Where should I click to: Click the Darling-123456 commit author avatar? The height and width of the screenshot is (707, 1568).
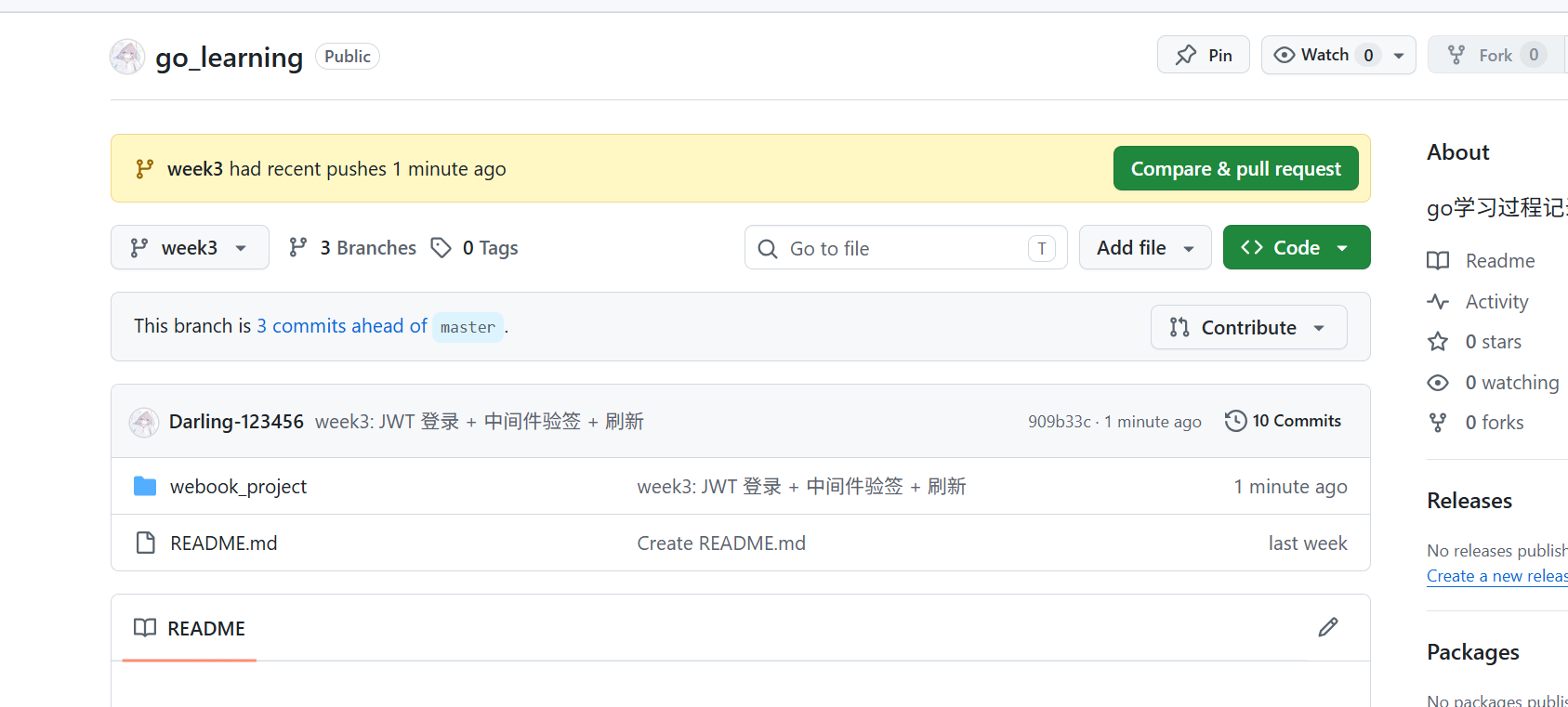point(143,422)
